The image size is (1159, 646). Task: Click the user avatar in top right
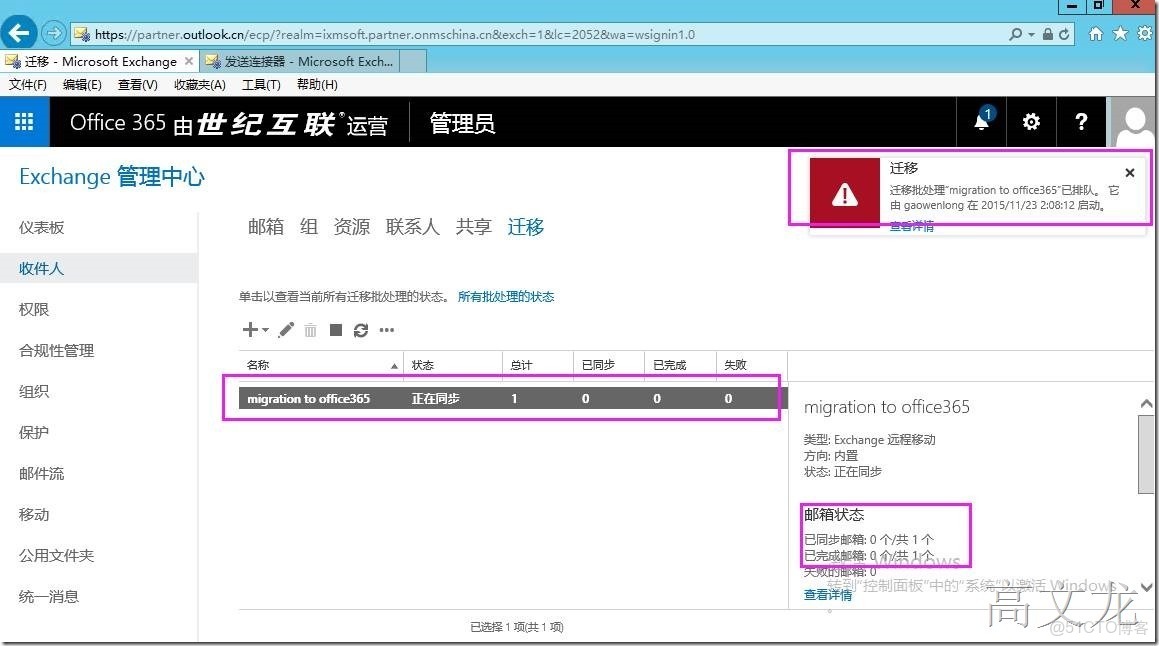[x=1133, y=121]
